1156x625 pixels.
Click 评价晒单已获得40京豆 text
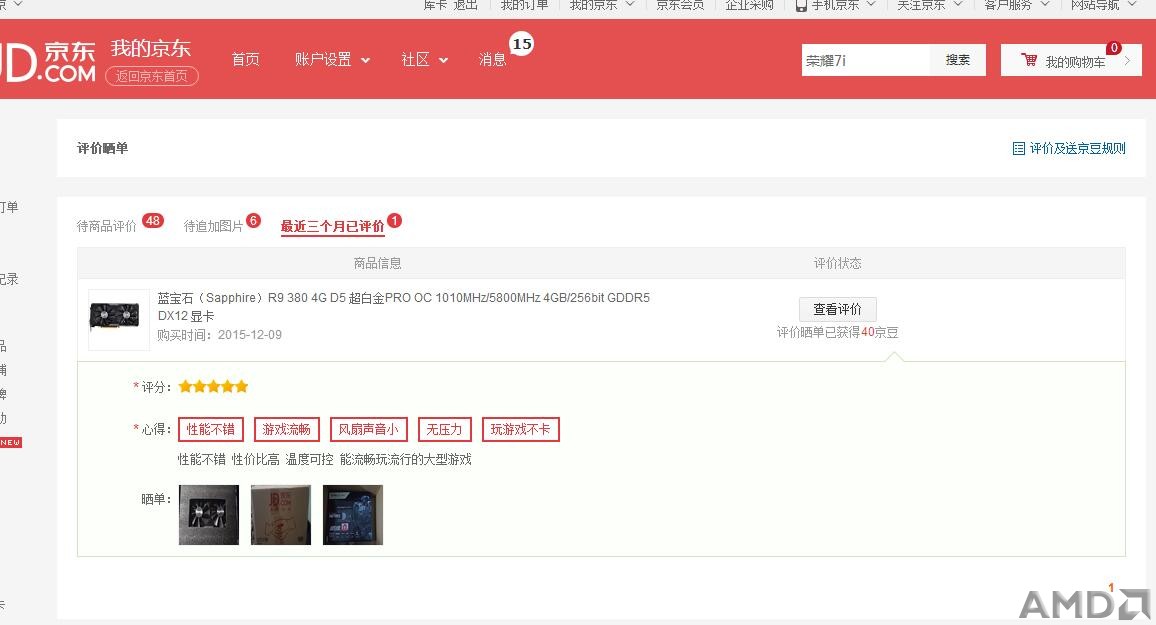[x=838, y=332]
